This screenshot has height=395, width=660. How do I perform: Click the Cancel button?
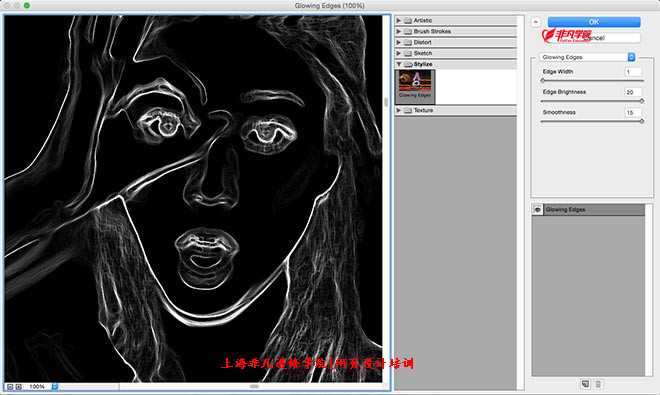(594, 38)
